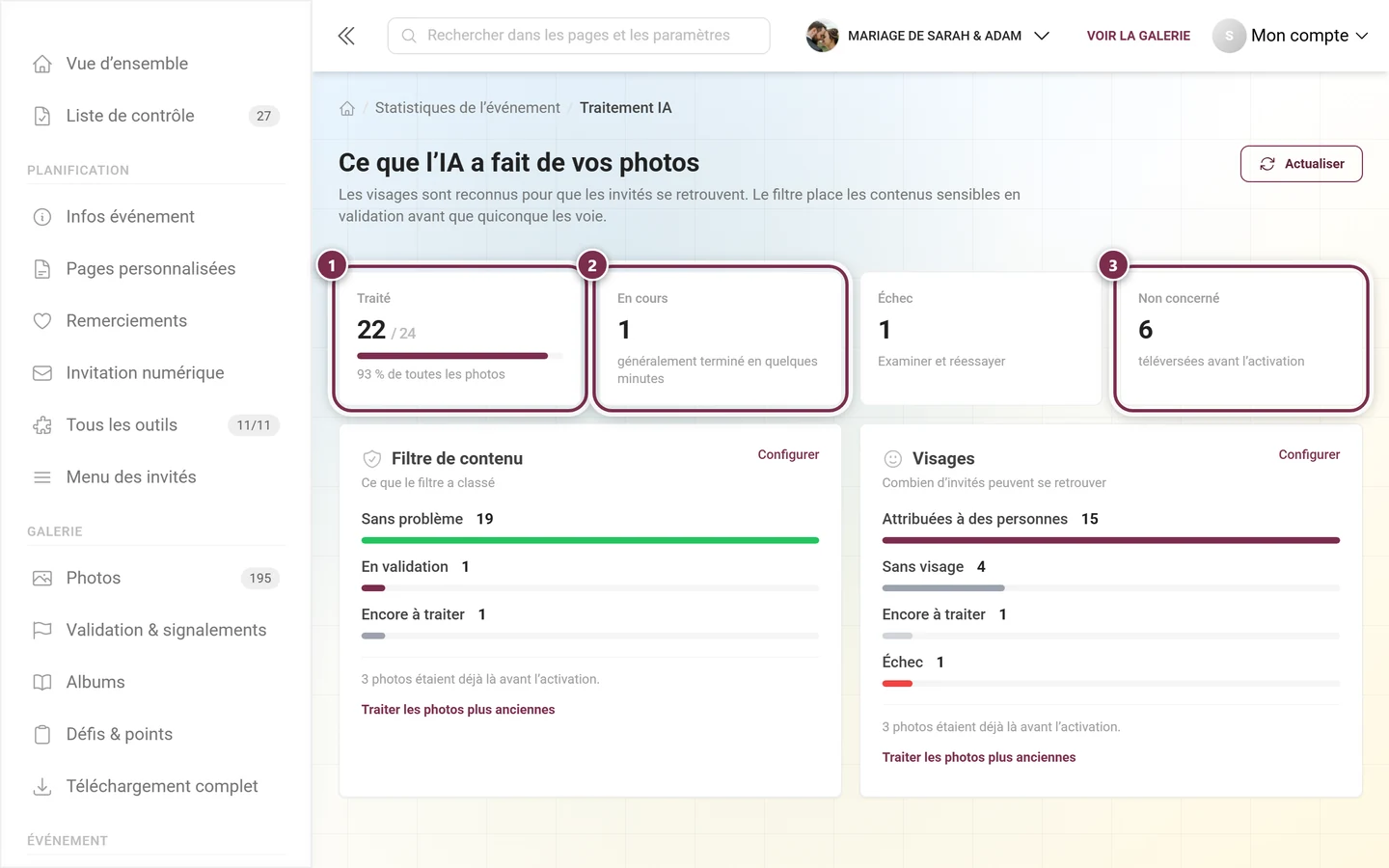
Task: Open the Mariage de Sarah & Adam event dropdown
Action: (928, 36)
